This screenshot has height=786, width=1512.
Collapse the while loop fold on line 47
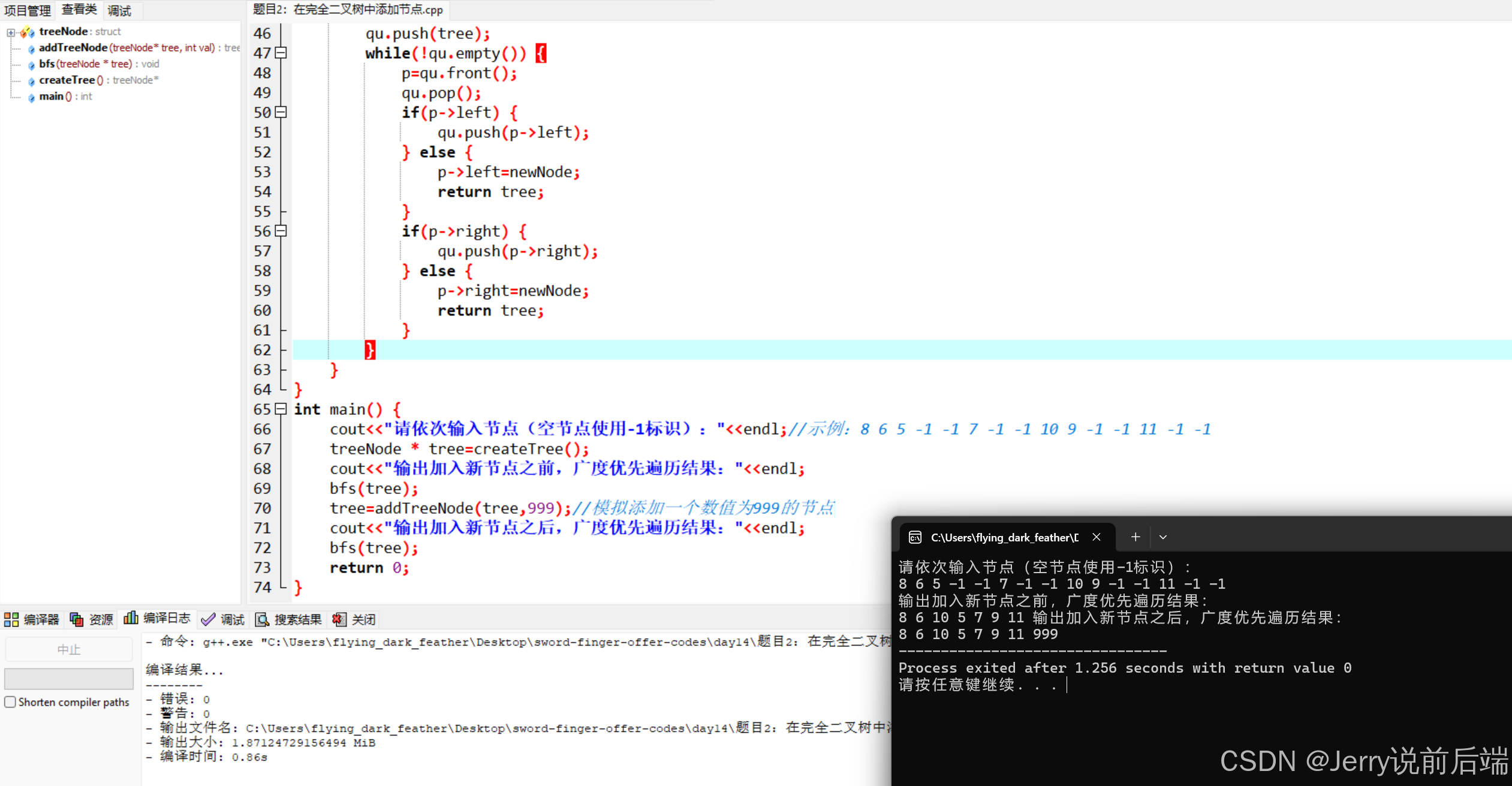point(281,53)
